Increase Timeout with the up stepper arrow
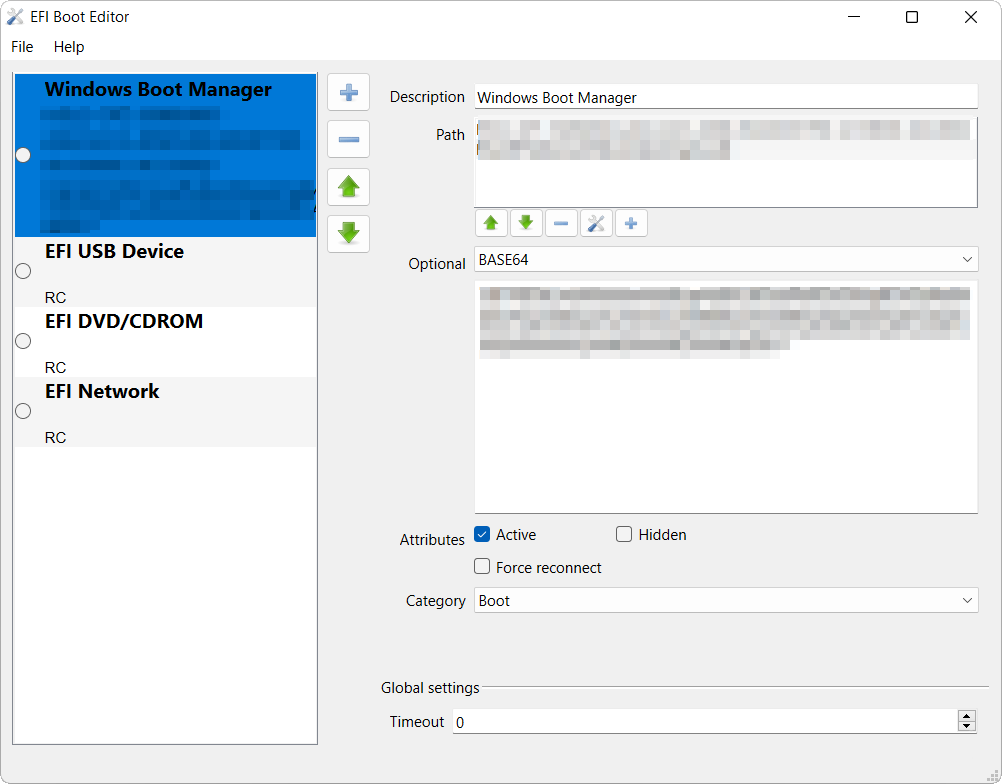This screenshot has height=784, width=1002. click(967, 716)
